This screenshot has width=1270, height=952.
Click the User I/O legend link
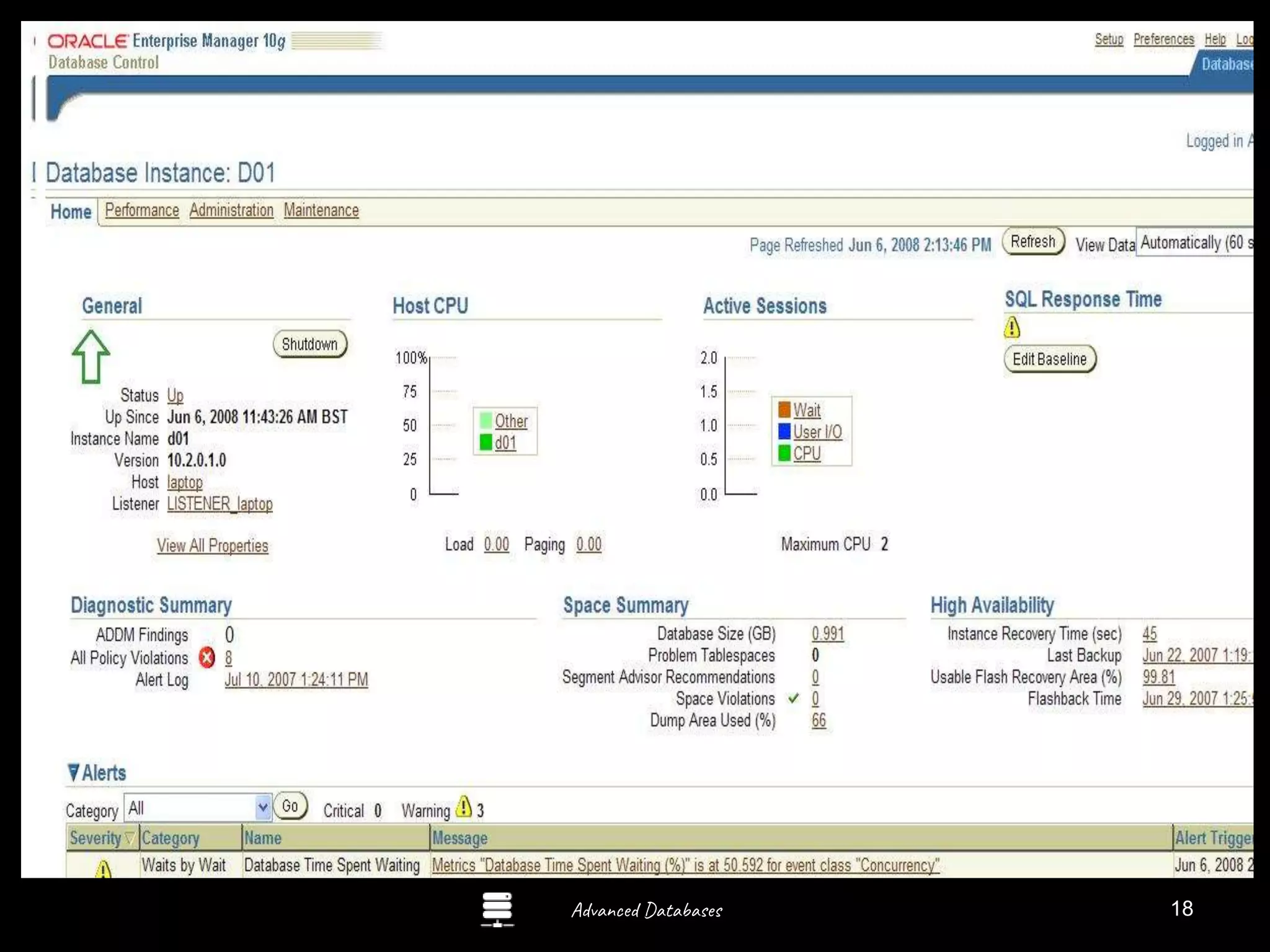tap(817, 431)
